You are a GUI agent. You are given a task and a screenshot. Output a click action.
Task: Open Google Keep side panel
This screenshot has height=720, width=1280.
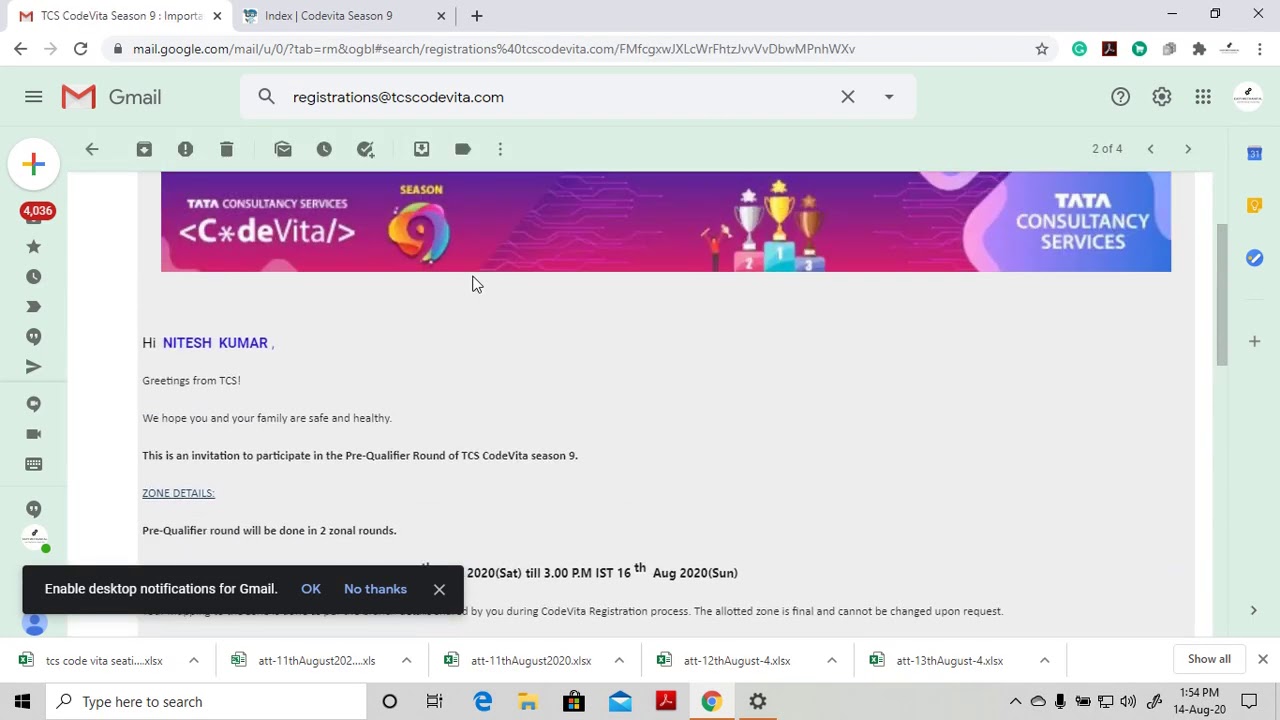[1254, 205]
